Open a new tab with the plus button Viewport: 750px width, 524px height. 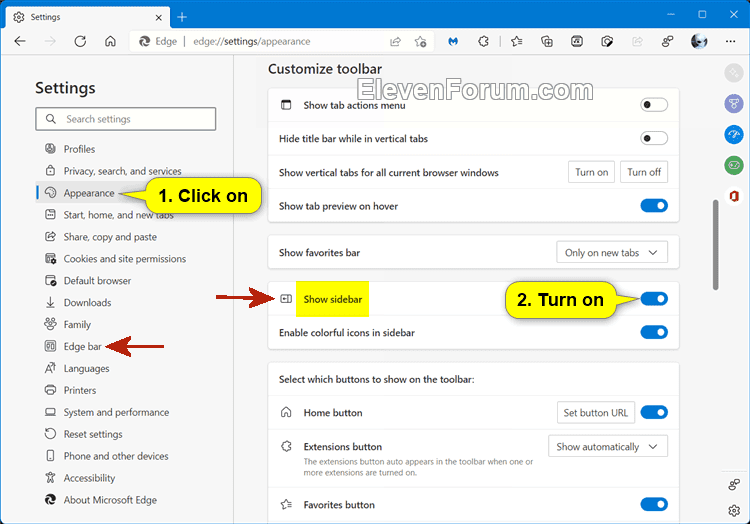(x=182, y=17)
